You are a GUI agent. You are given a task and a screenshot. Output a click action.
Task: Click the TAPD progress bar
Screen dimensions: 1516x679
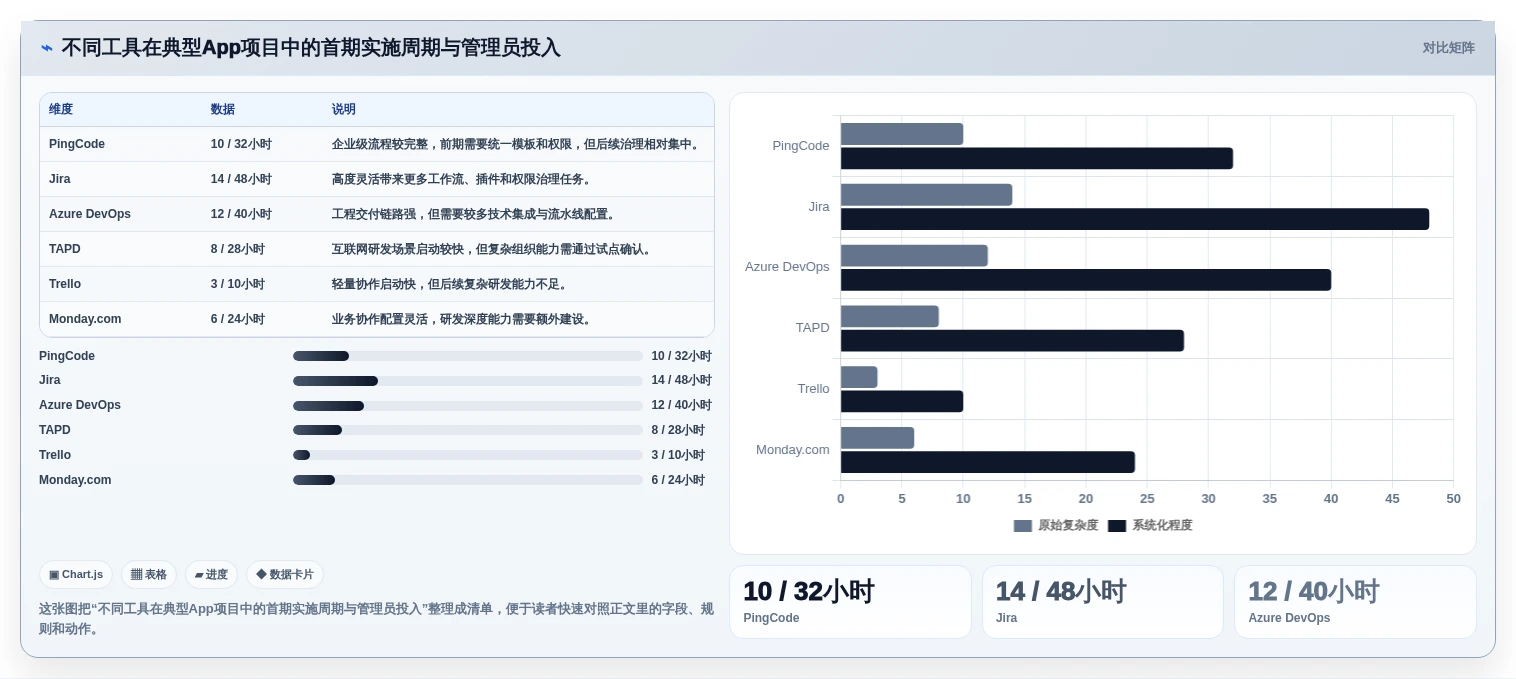468,430
